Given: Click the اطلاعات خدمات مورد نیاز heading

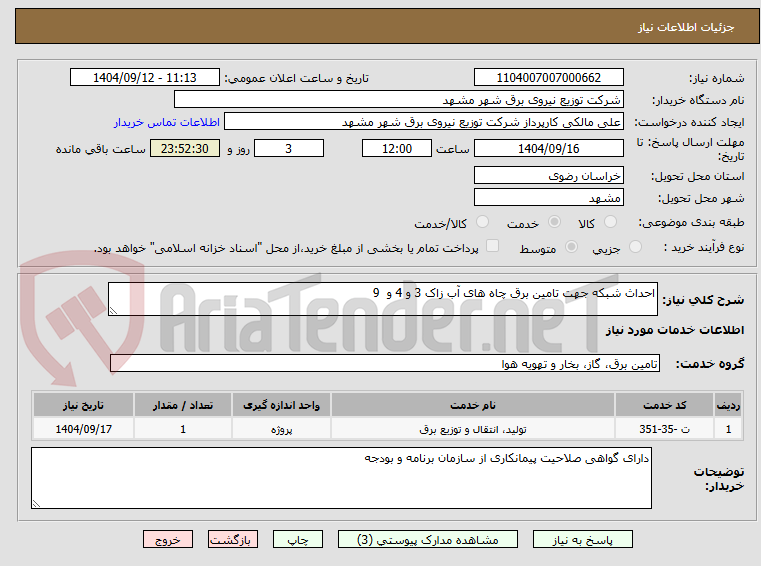Looking at the screenshot, I should coord(675,330).
